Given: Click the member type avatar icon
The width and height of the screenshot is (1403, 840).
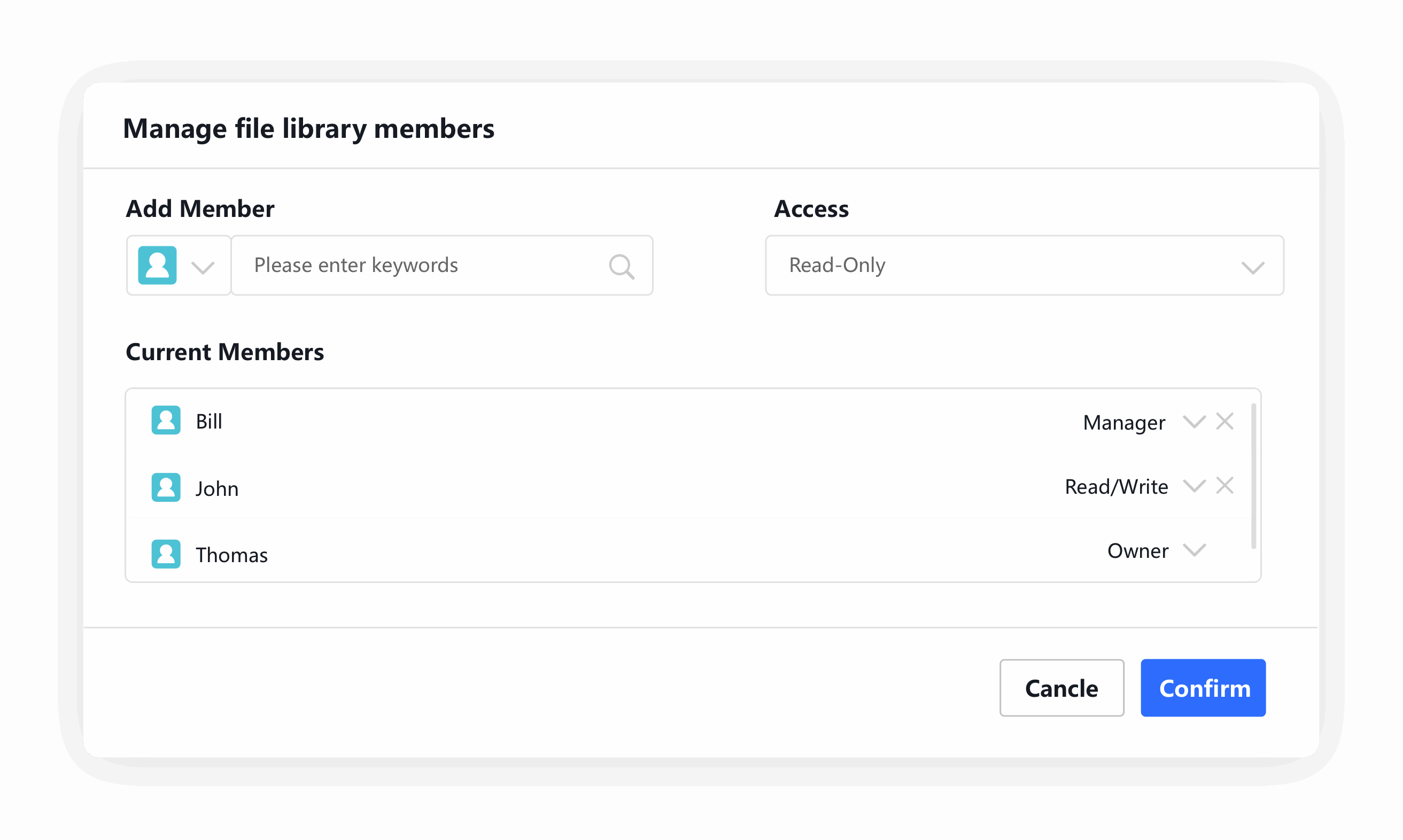Looking at the screenshot, I should pos(157,265).
